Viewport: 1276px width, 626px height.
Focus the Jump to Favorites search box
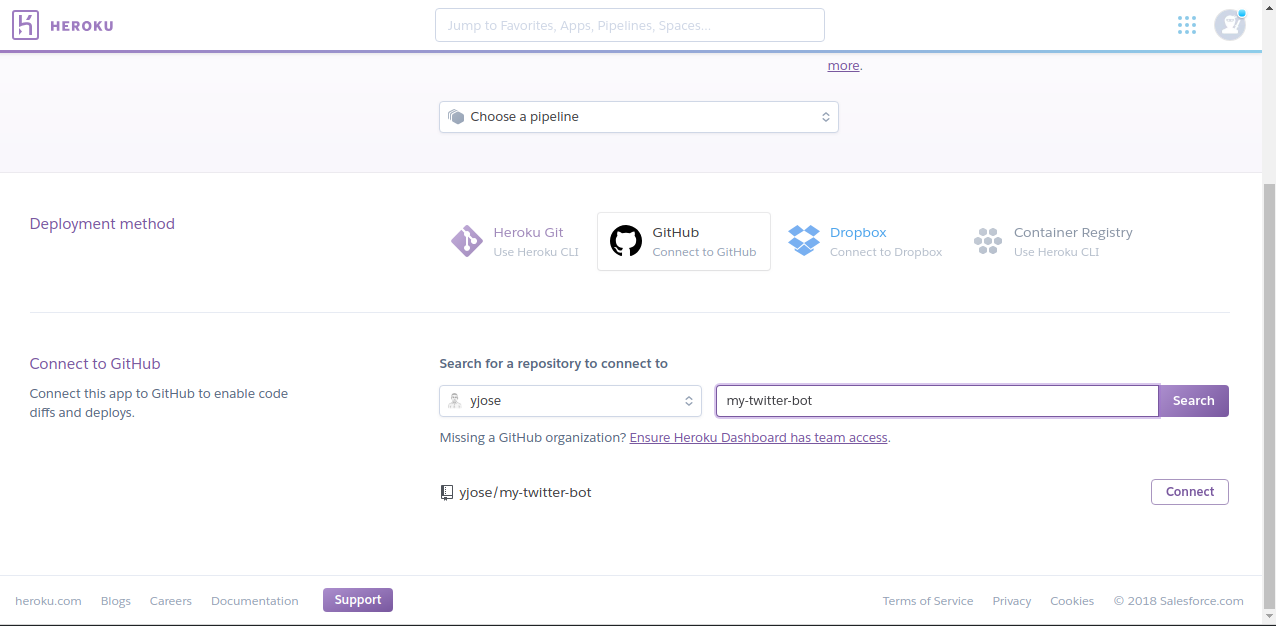pyautogui.click(x=630, y=25)
